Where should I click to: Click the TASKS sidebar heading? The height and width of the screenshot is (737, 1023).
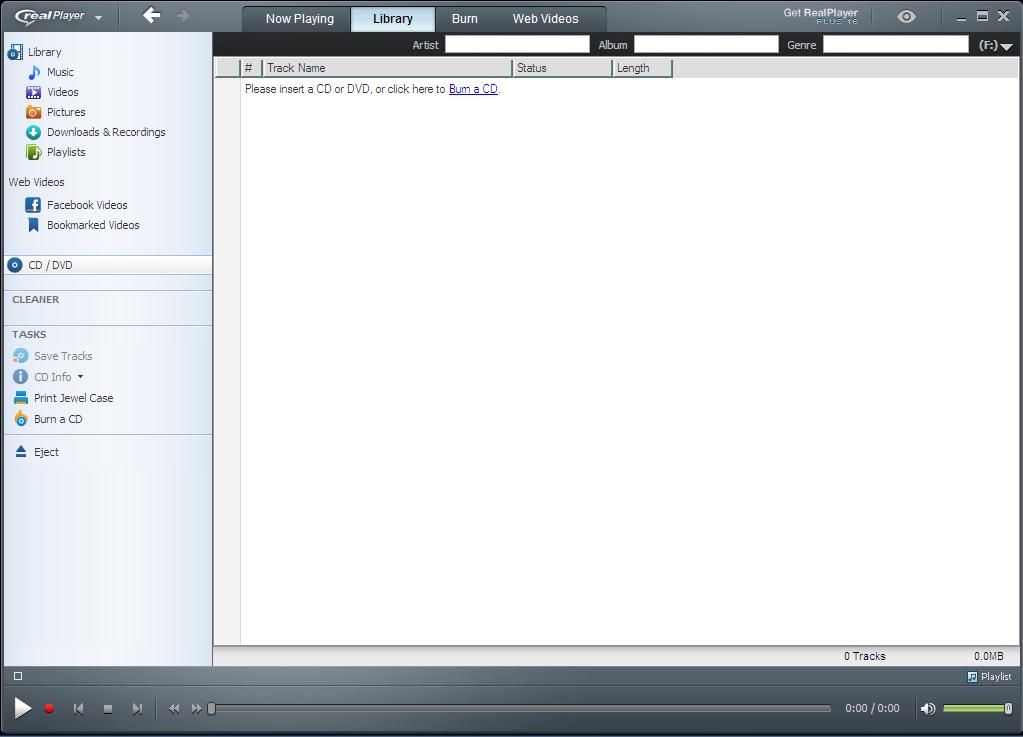(x=29, y=335)
